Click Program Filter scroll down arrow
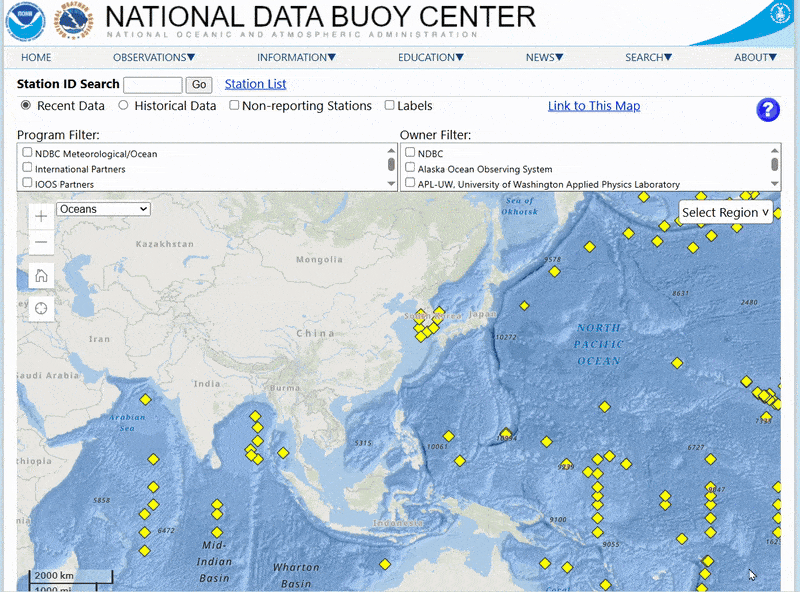The height and width of the screenshot is (592, 800). coord(391,184)
